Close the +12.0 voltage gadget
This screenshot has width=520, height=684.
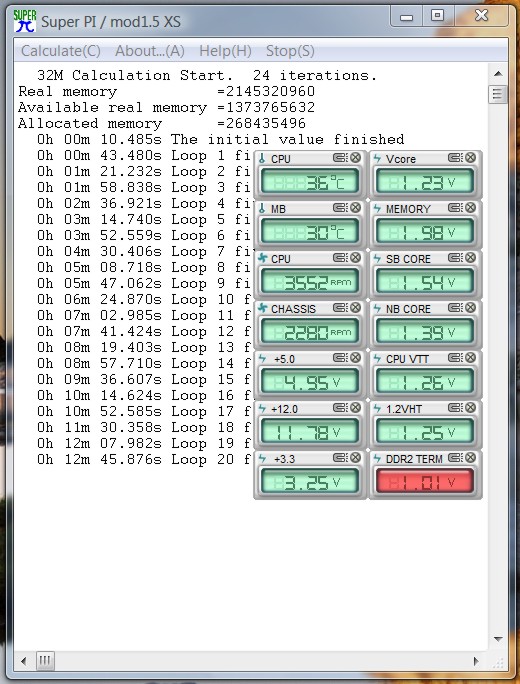(356, 408)
